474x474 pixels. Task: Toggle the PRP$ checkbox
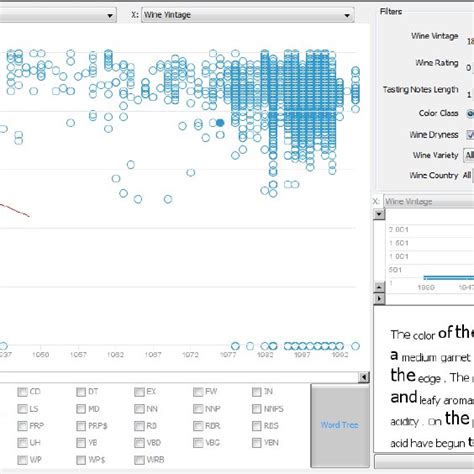[x=81, y=426]
